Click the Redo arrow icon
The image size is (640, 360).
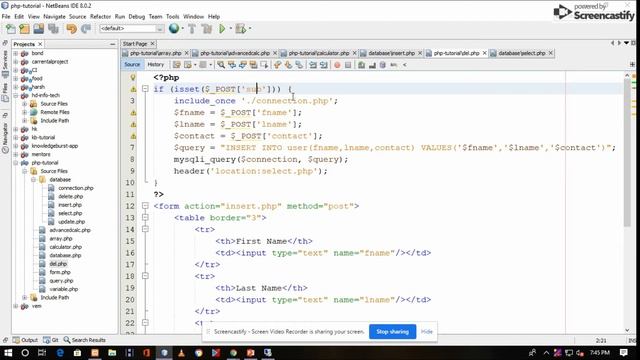coord(86,29)
